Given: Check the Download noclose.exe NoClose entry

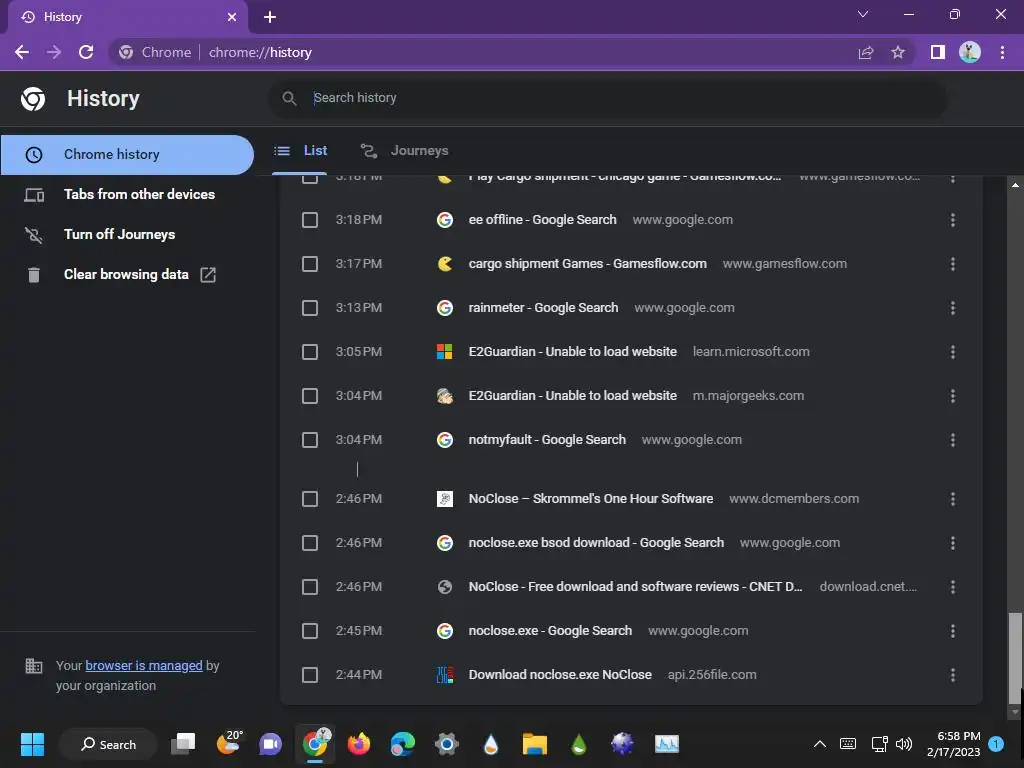Looking at the screenshot, I should [310, 675].
